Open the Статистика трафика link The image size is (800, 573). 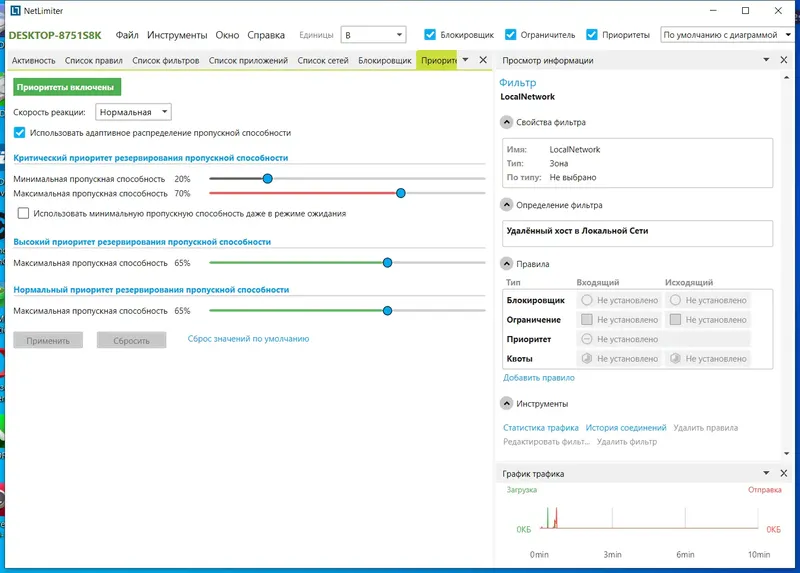[540, 428]
